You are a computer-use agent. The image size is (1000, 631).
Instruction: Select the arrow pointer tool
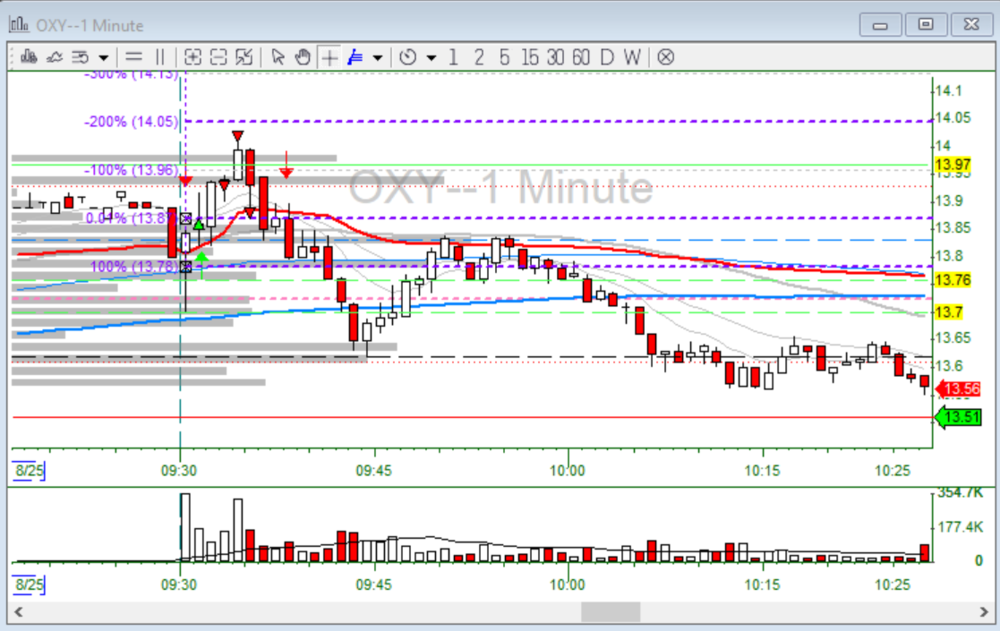pyautogui.click(x=279, y=57)
